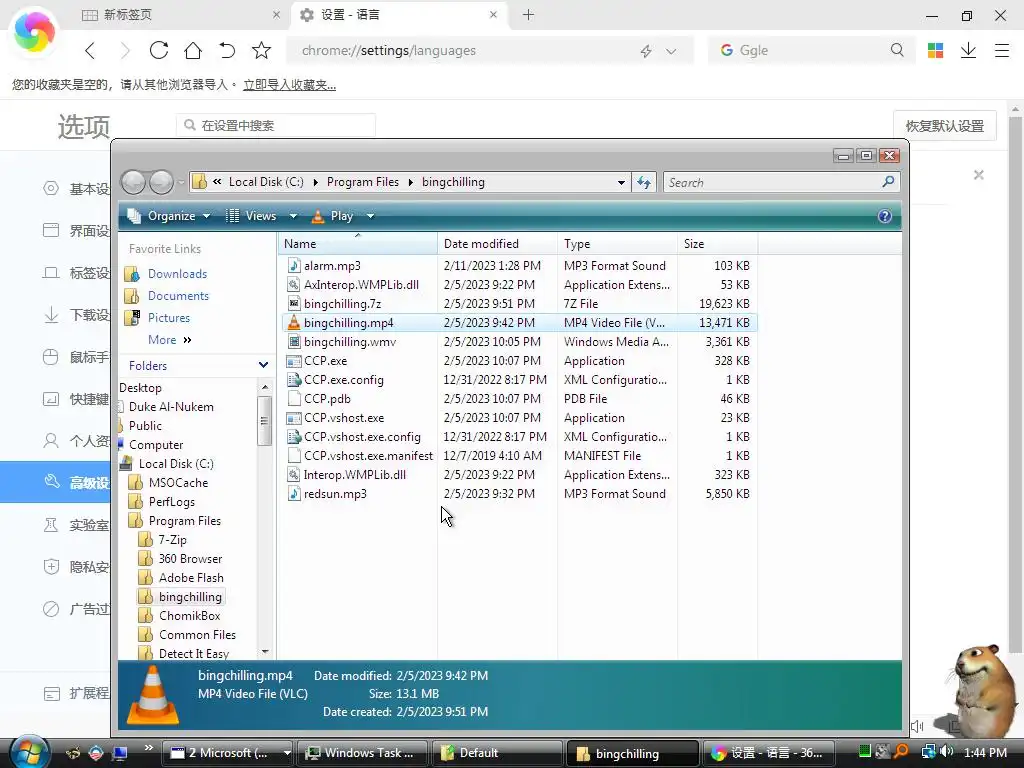The image size is (1024, 768).
Task: Open the Windows Task taskbar button
Action: (362, 753)
